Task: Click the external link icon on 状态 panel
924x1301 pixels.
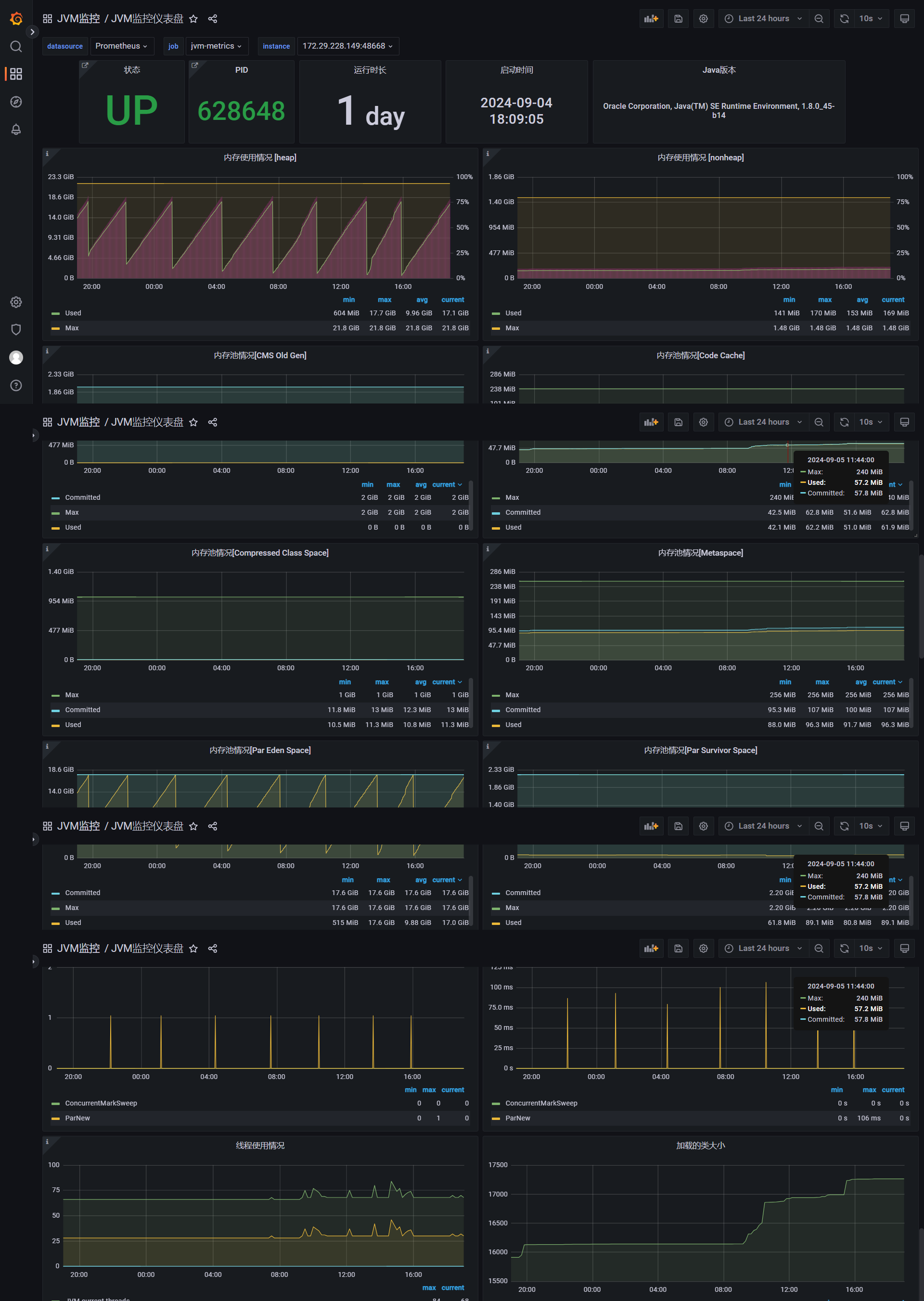Action: point(85,65)
